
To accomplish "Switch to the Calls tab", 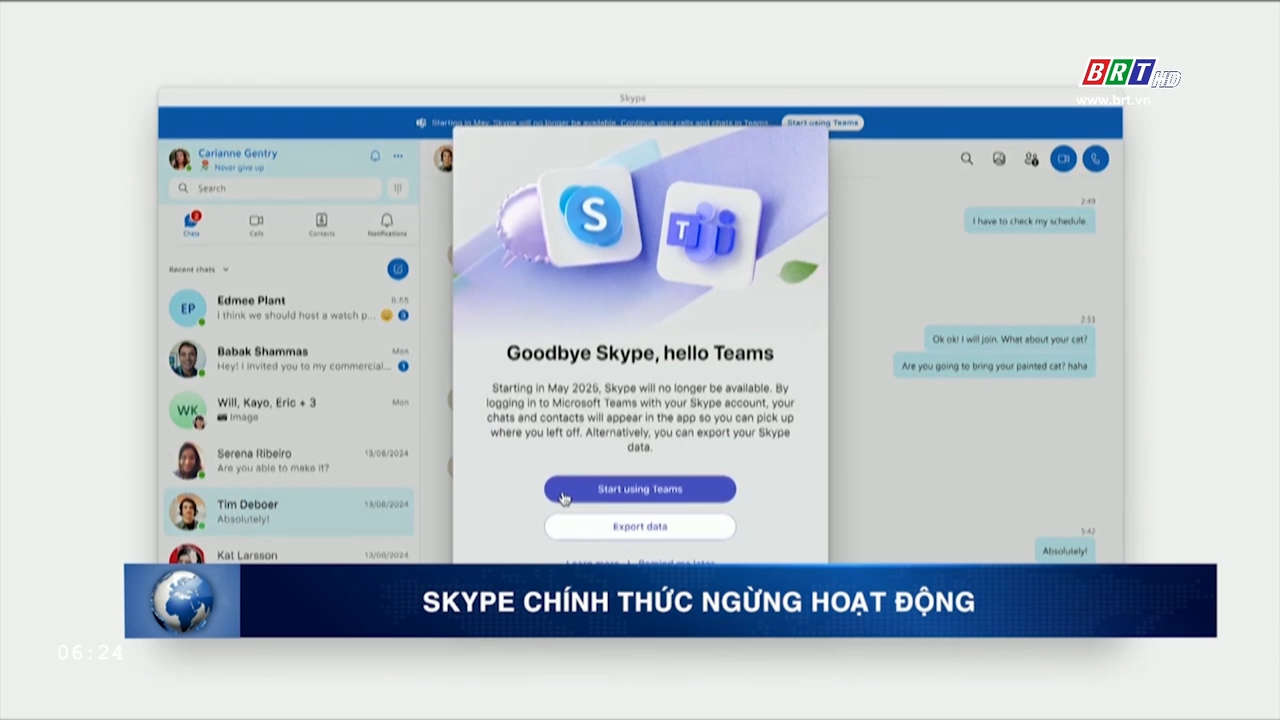I will coord(256,224).
